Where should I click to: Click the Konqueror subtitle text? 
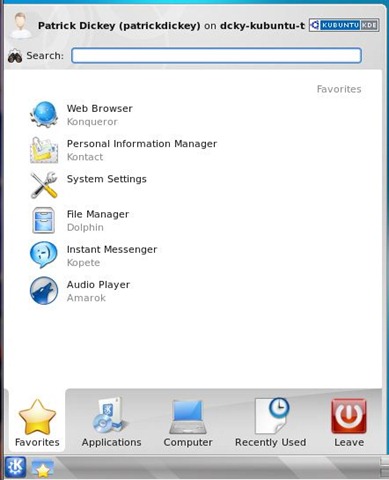tap(92, 122)
